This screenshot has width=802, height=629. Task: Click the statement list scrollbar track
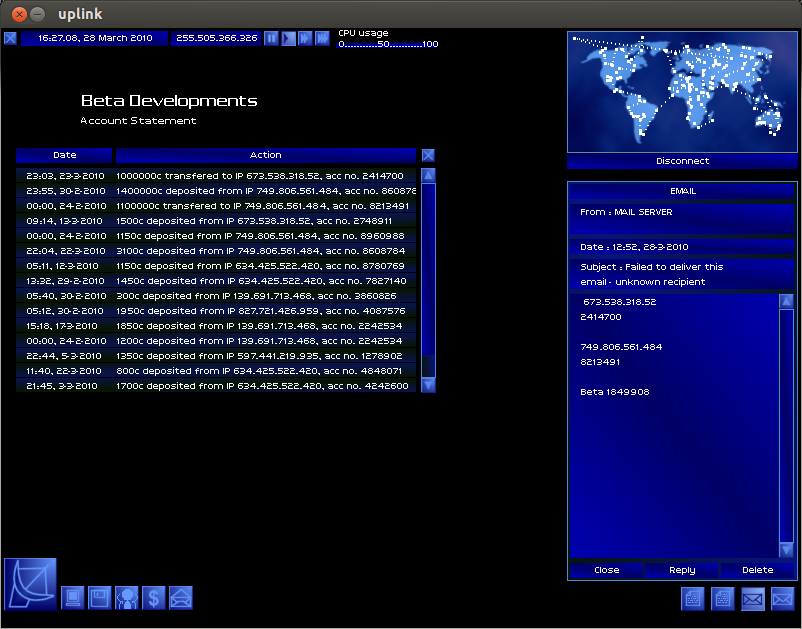point(428,280)
